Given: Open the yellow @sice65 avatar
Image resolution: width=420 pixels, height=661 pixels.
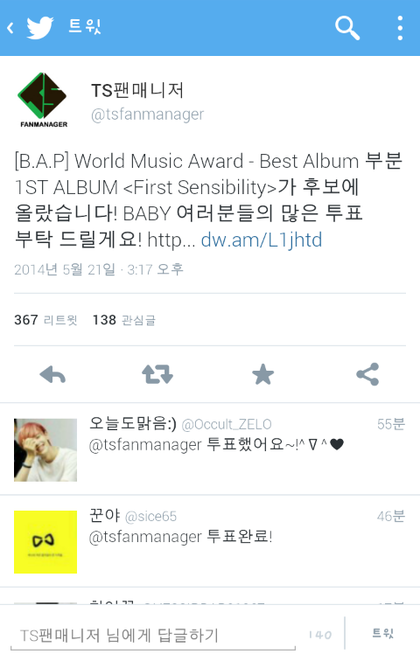Looking at the screenshot, I should [x=46, y=542].
